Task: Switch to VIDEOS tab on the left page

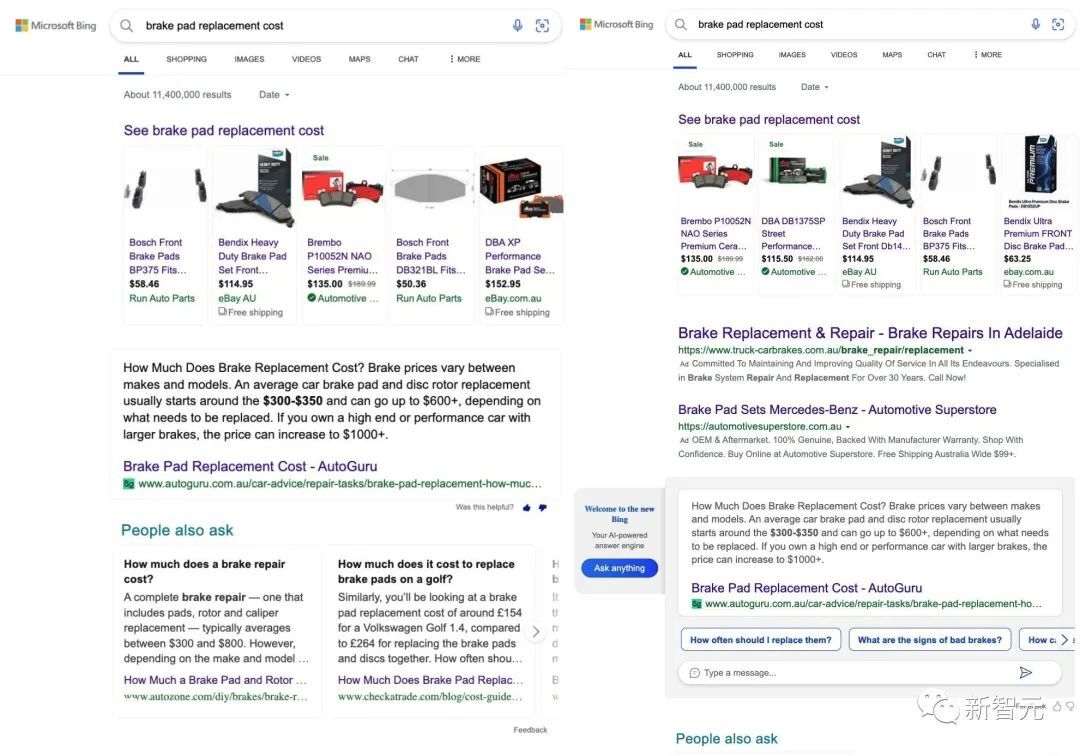Action: [307, 59]
